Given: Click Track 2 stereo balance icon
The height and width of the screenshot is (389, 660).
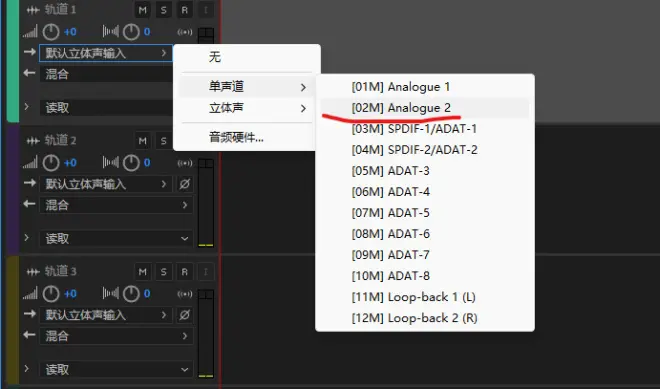Looking at the screenshot, I should 111,163.
